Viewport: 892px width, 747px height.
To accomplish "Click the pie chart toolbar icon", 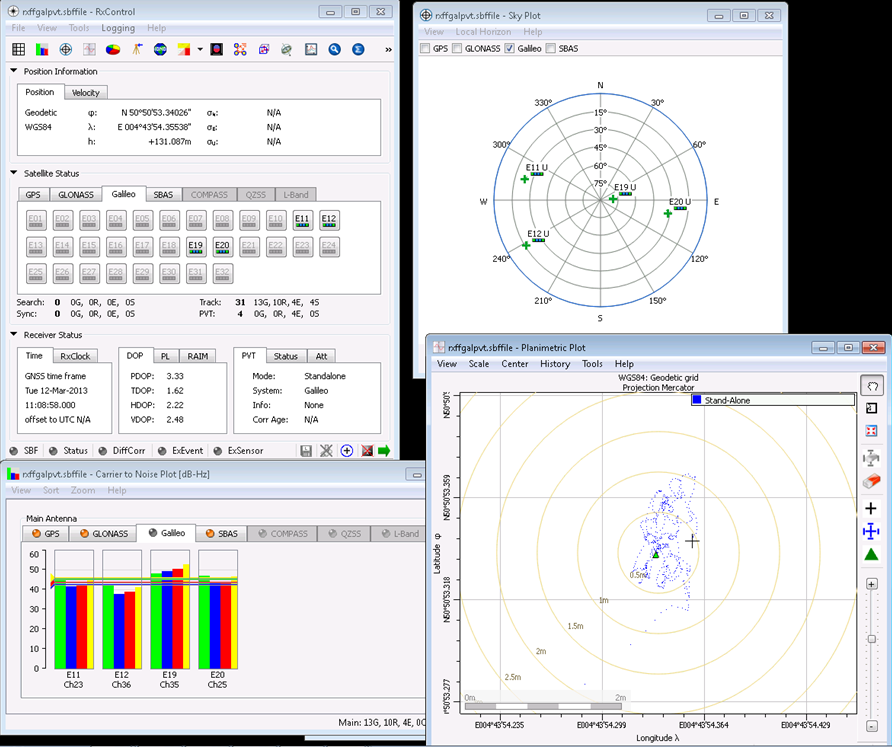I will tap(113, 49).
